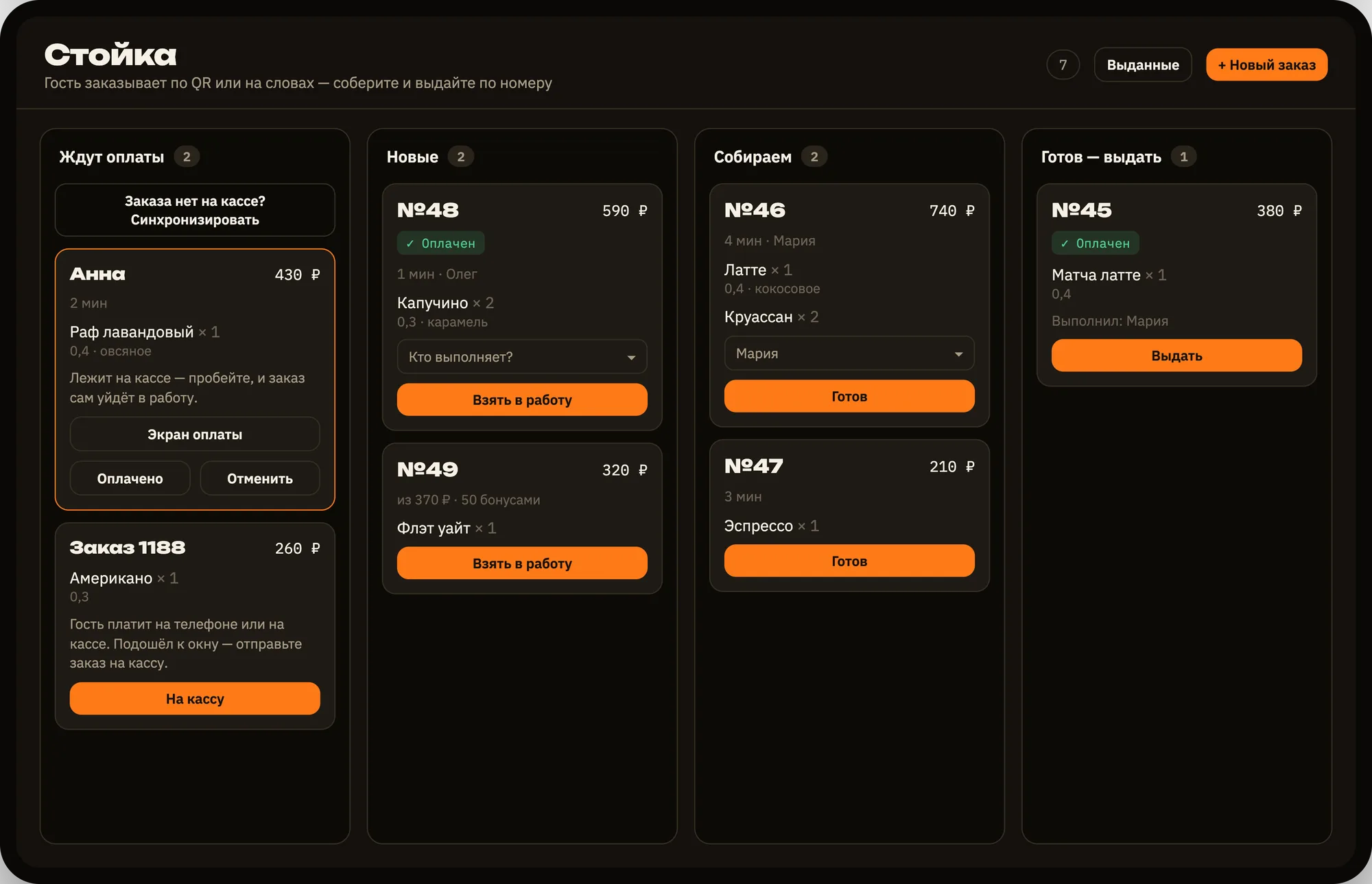Screen dimensions: 1372x884
Task: Click count badge next to Готов — выдать
Action: tap(1183, 156)
